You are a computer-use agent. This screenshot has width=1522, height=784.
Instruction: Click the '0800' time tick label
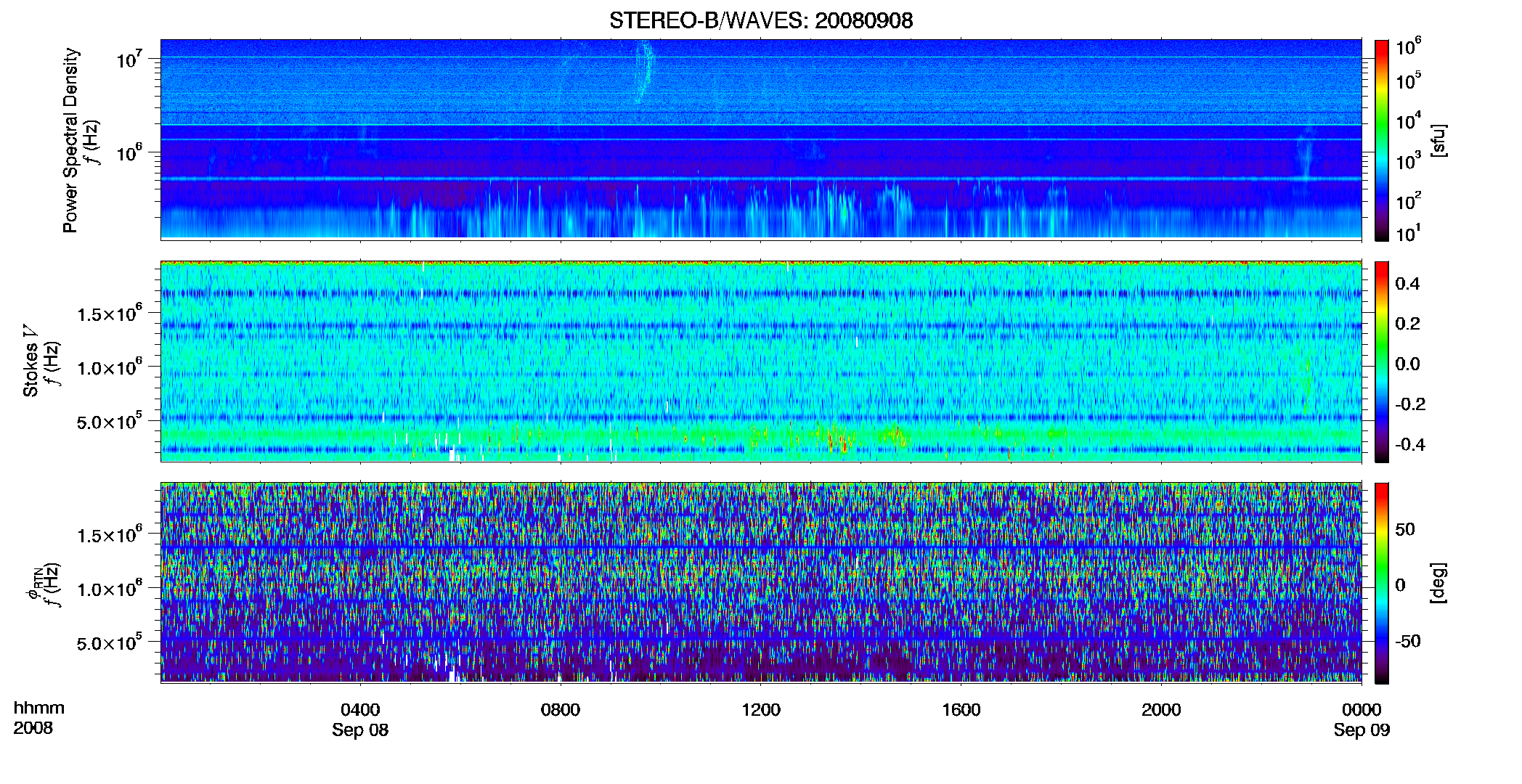(561, 710)
